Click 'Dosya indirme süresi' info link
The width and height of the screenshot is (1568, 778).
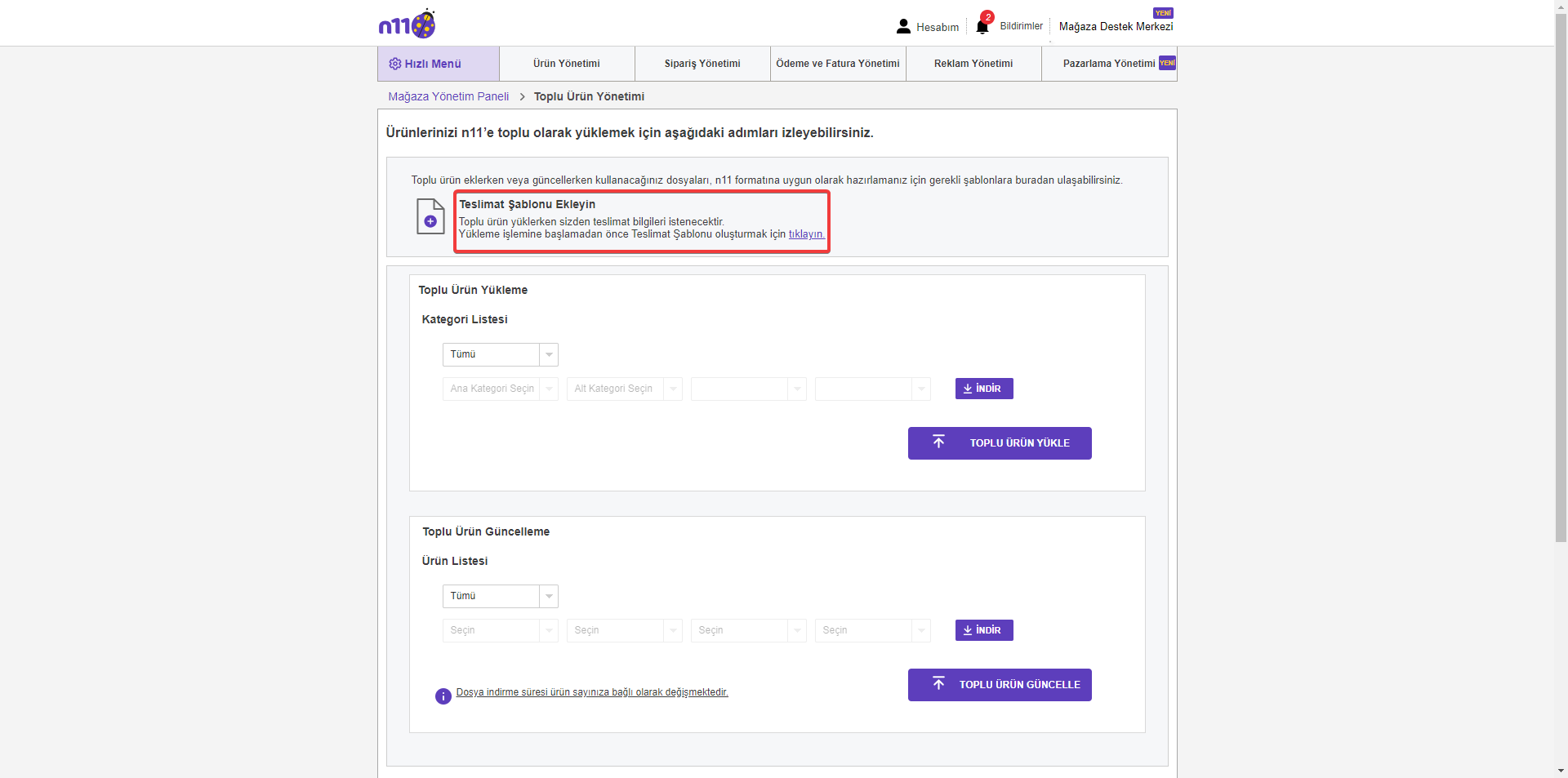[x=592, y=692]
